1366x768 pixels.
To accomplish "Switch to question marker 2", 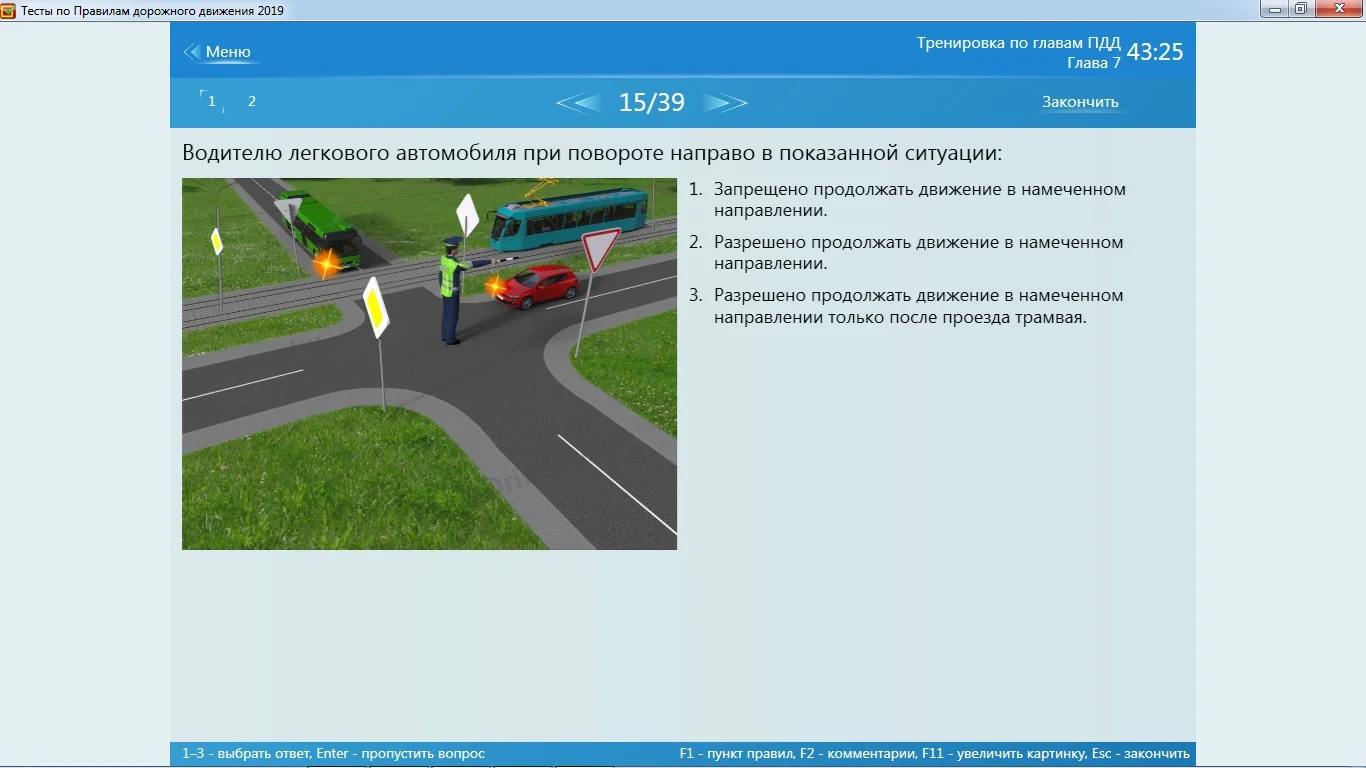I will pos(251,100).
